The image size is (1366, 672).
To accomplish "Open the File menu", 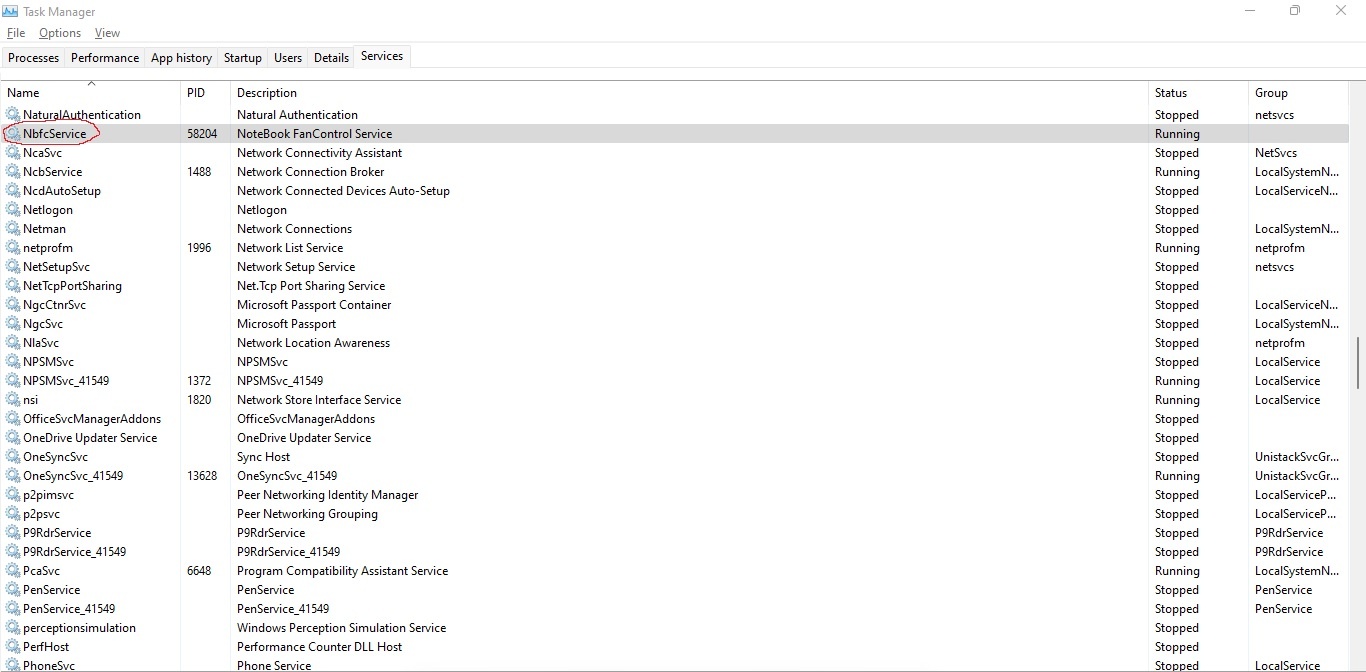I will [16, 33].
